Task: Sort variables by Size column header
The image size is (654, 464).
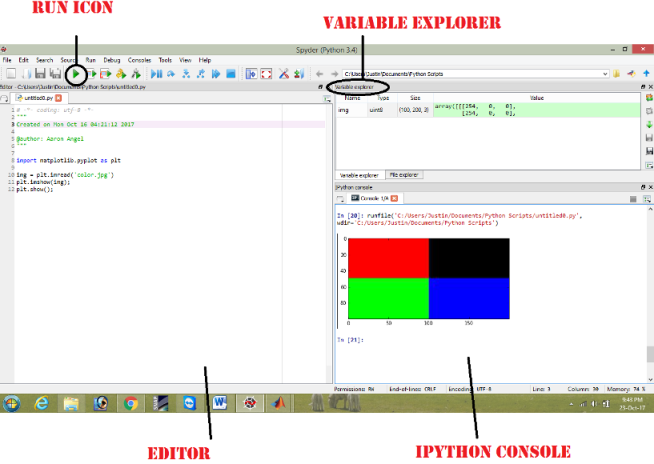Action: click(x=415, y=98)
